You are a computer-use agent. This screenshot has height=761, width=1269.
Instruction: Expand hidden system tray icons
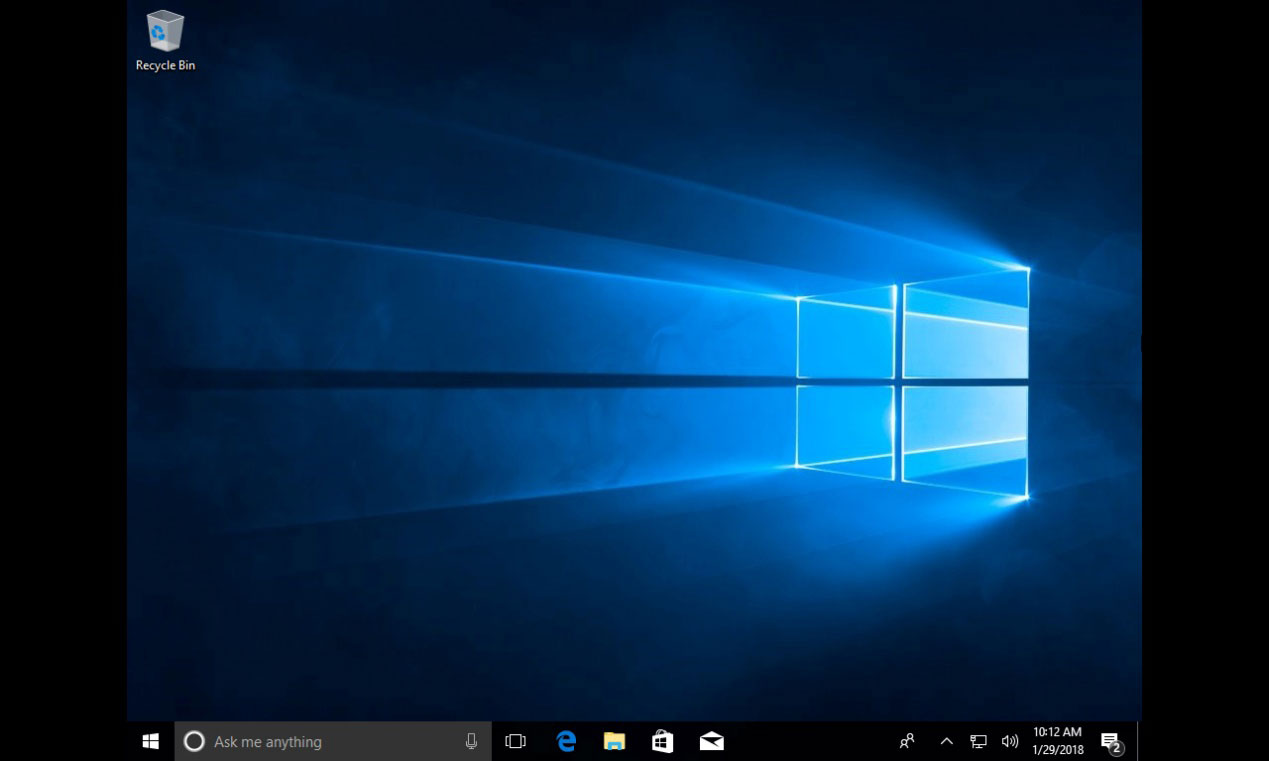[945, 741]
